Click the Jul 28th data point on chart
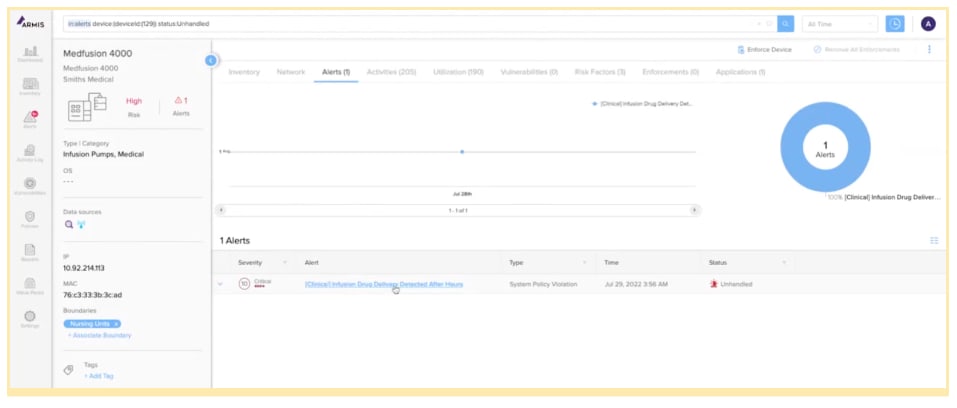This screenshot has width=957, height=408. (462, 151)
